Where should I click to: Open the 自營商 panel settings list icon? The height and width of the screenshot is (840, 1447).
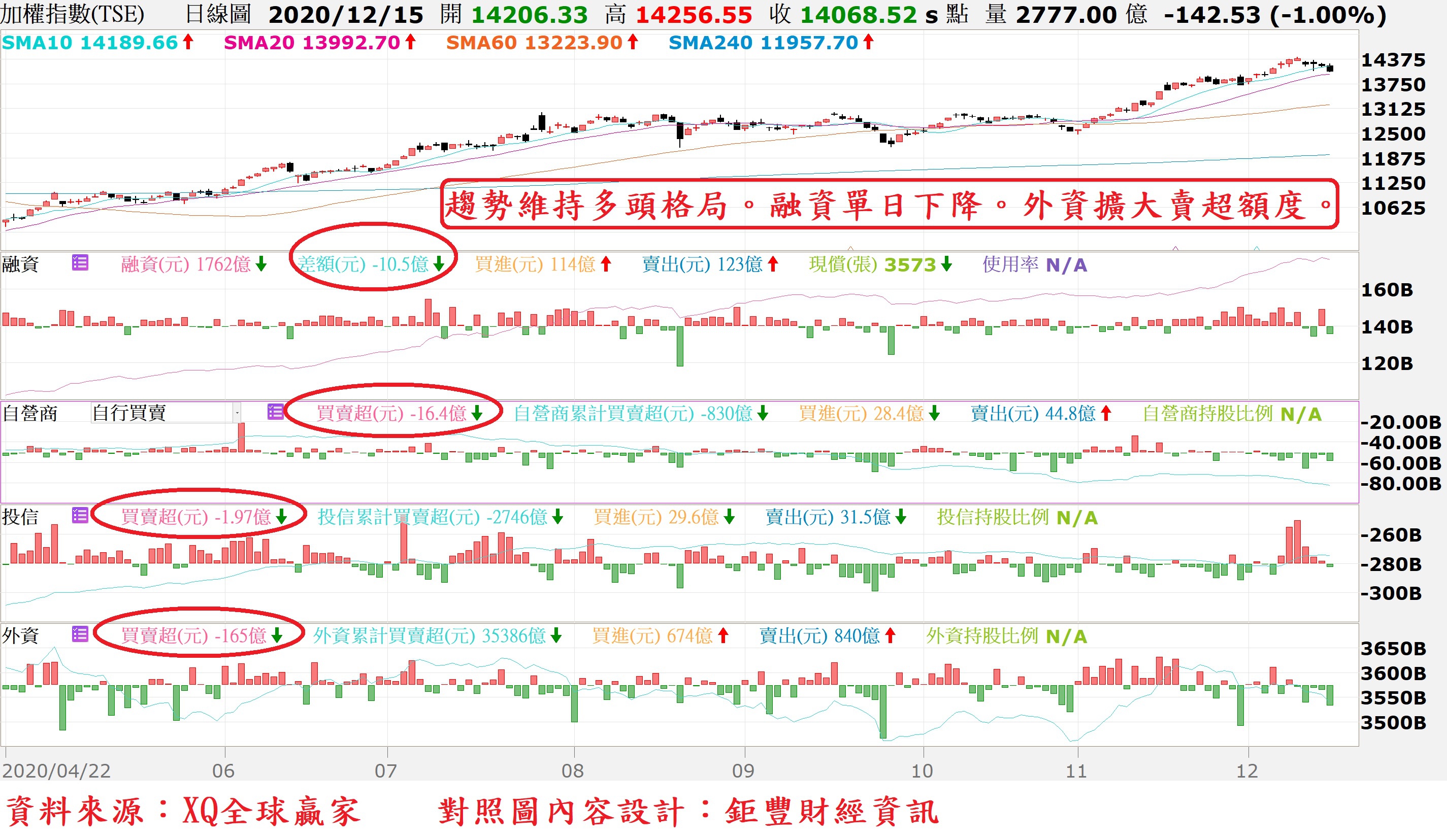(x=276, y=412)
